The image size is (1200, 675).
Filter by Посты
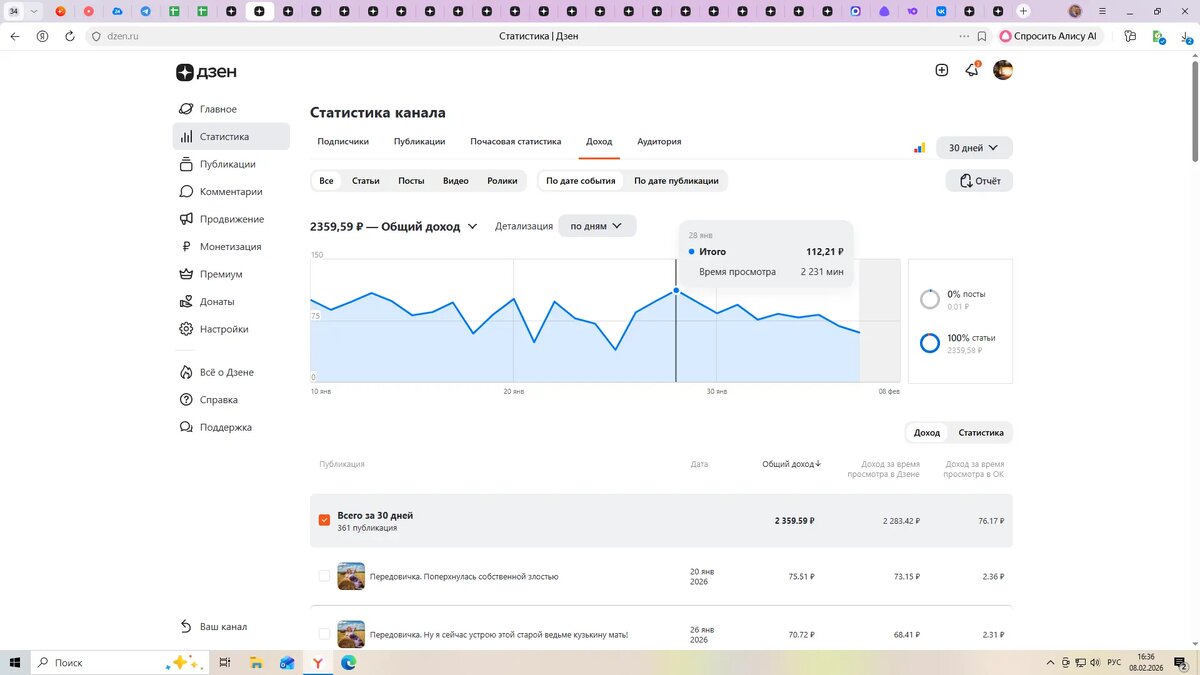point(411,181)
